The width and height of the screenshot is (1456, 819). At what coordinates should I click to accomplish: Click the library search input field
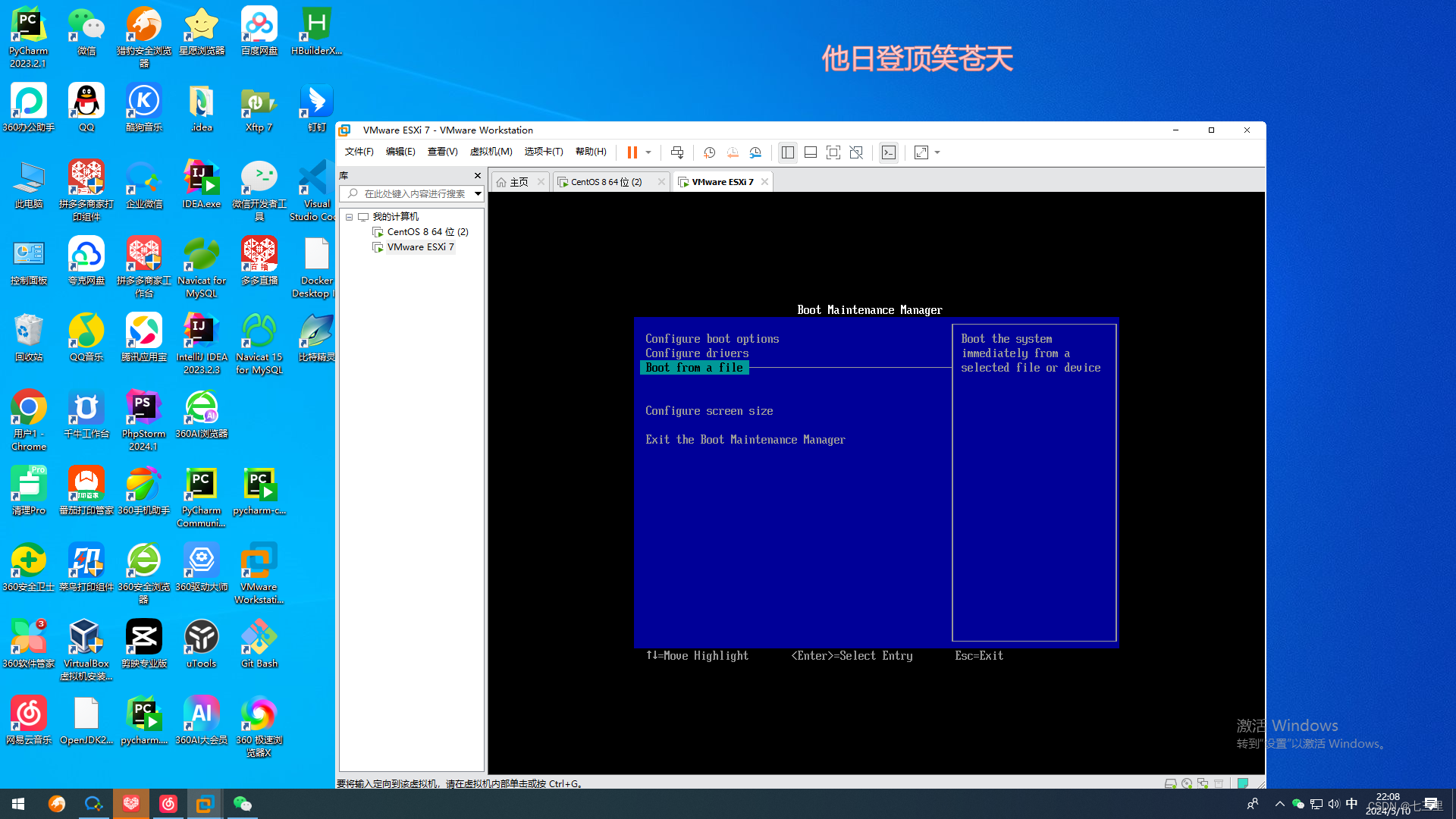[x=413, y=194]
